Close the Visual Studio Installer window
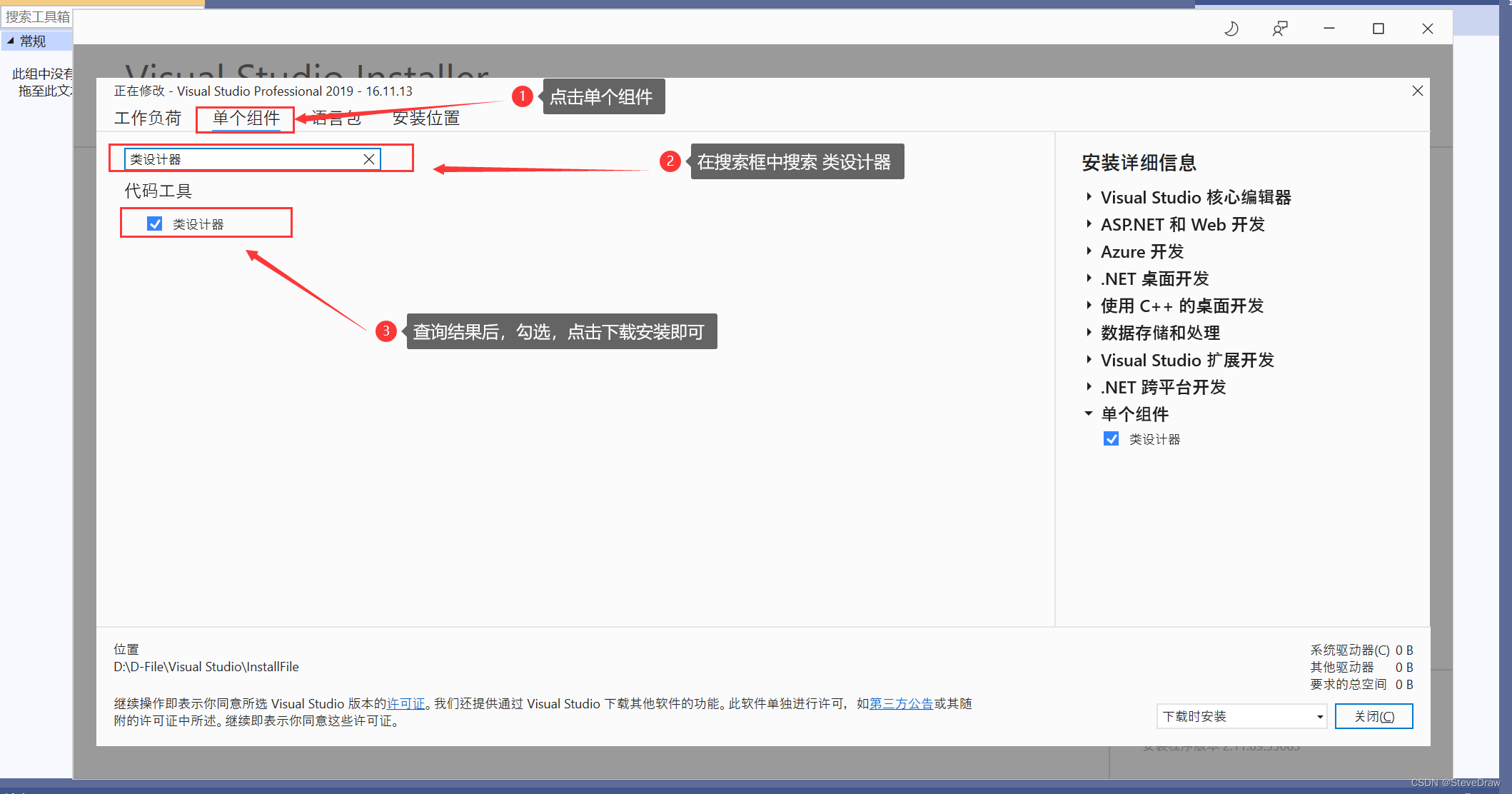 pos(1428,29)
